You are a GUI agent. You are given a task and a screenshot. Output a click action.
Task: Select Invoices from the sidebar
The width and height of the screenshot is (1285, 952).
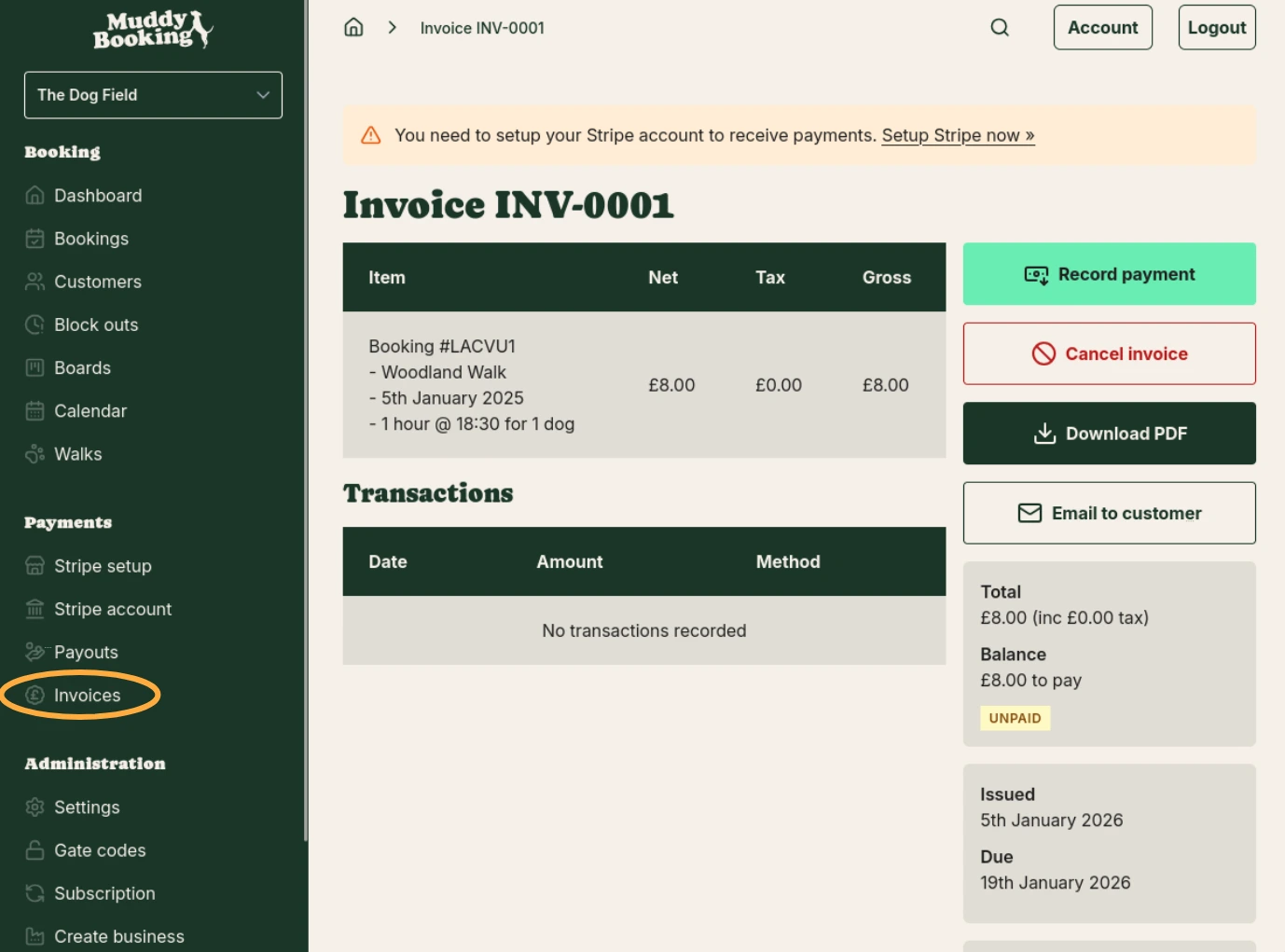pos(87,695)
